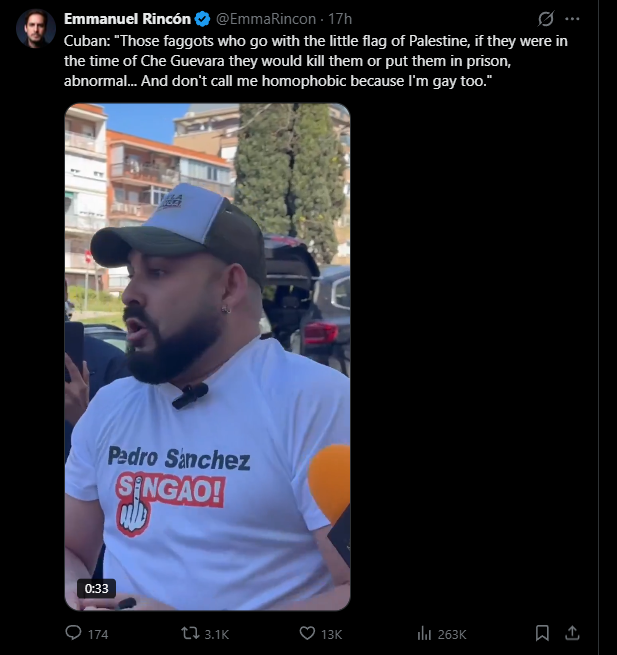Open the 17h timestamp link
This screenshot has width=617, height=655.
click(340, 19)
